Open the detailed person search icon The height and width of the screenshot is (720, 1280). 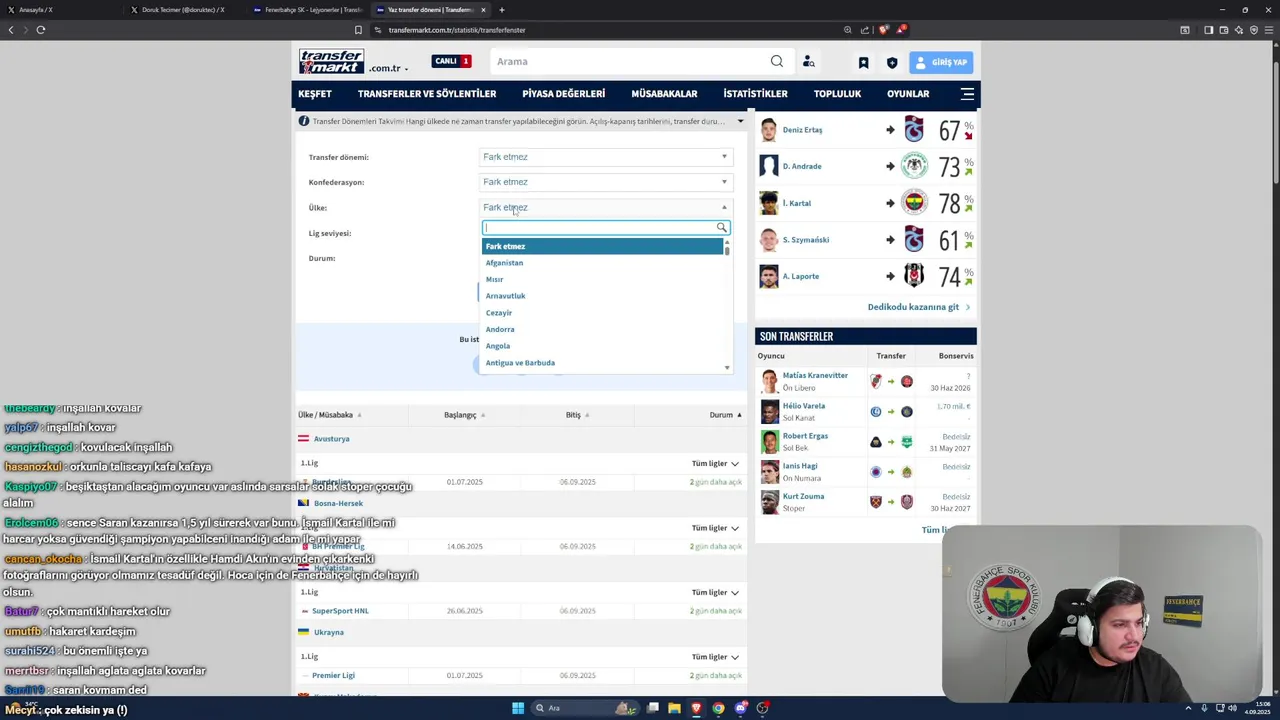809,62
